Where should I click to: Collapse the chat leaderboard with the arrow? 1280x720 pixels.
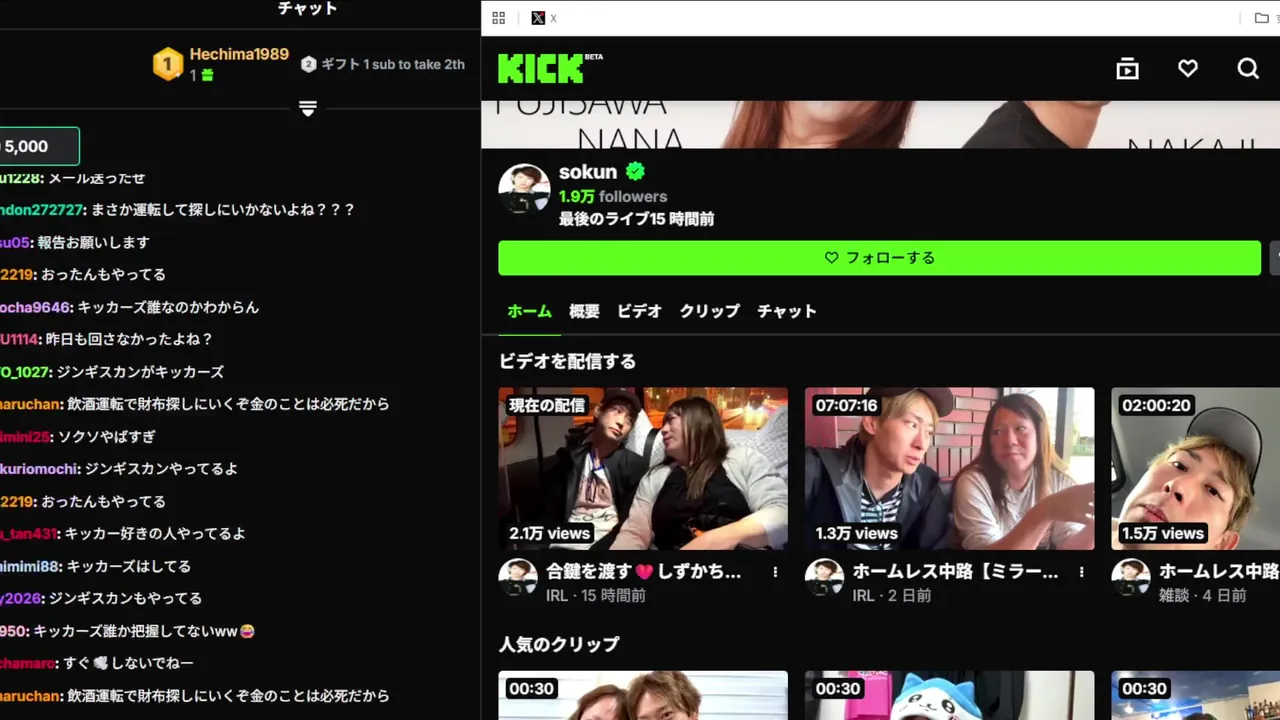coord(308,108)
